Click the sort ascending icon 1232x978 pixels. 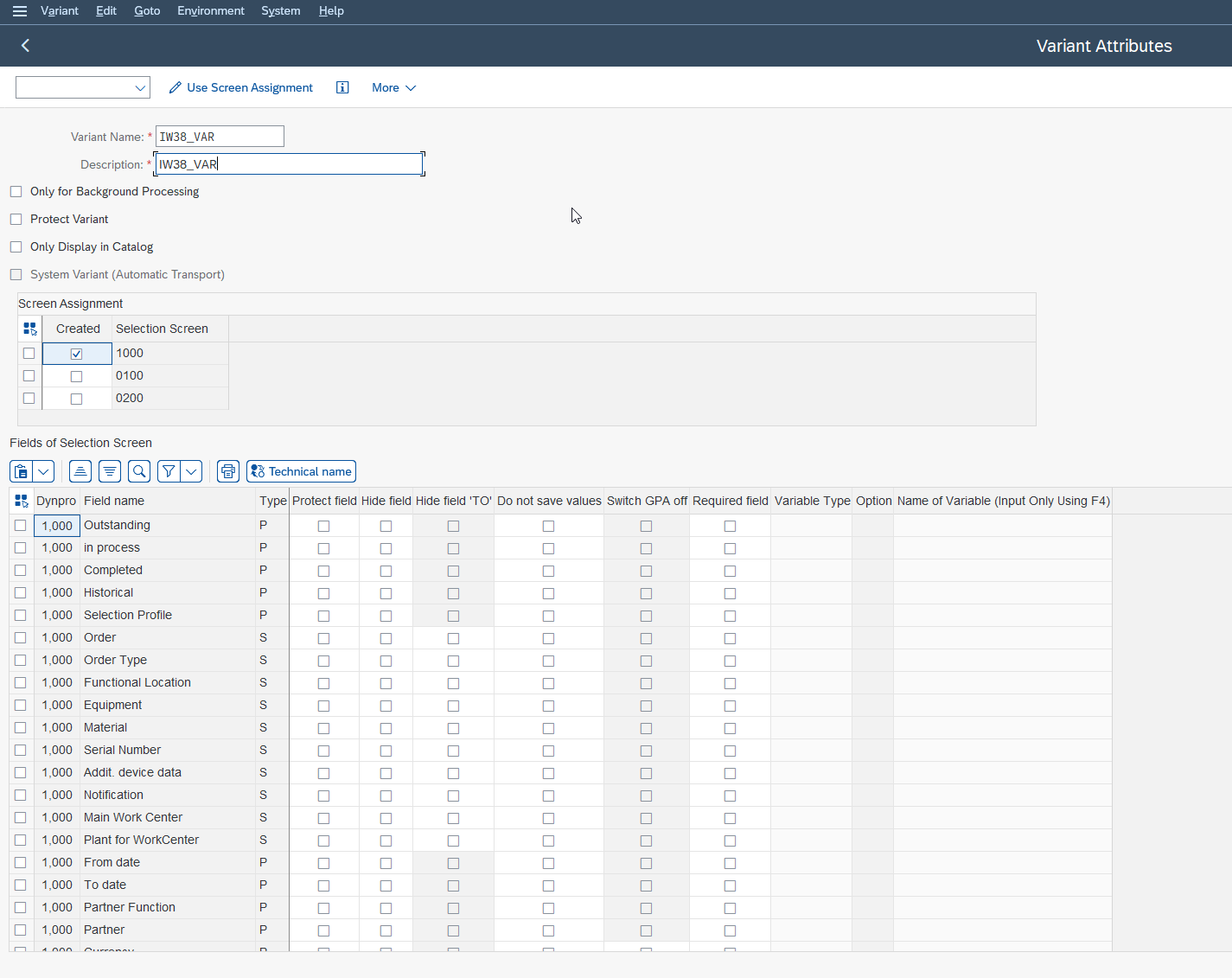tap(80, 471)
